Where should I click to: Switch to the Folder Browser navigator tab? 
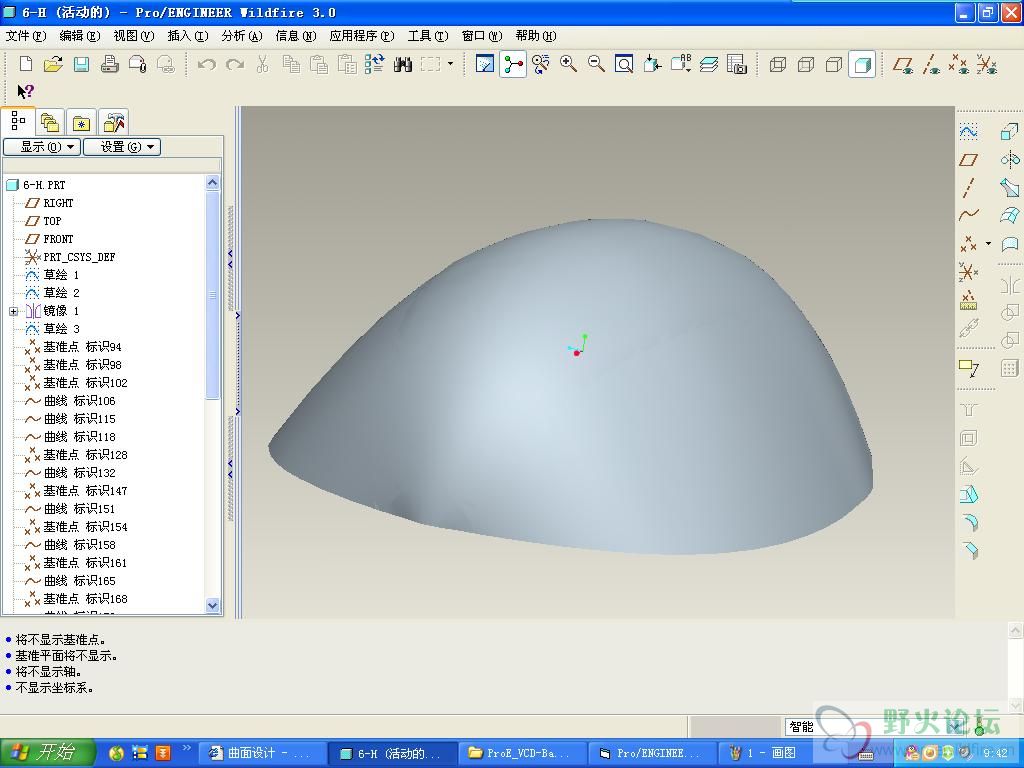click(50, 122)
